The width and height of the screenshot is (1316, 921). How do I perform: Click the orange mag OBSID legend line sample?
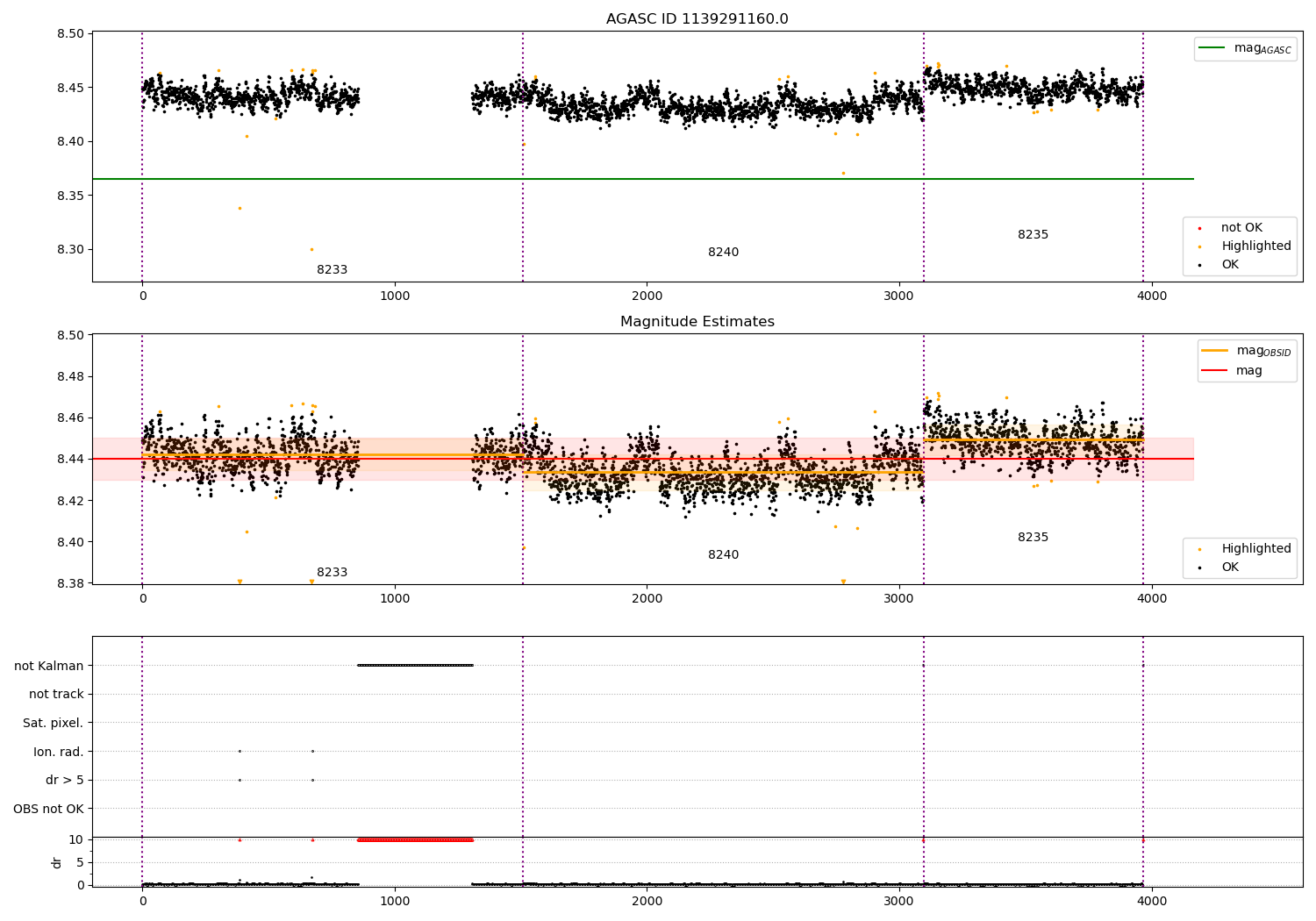[1215, 351]
